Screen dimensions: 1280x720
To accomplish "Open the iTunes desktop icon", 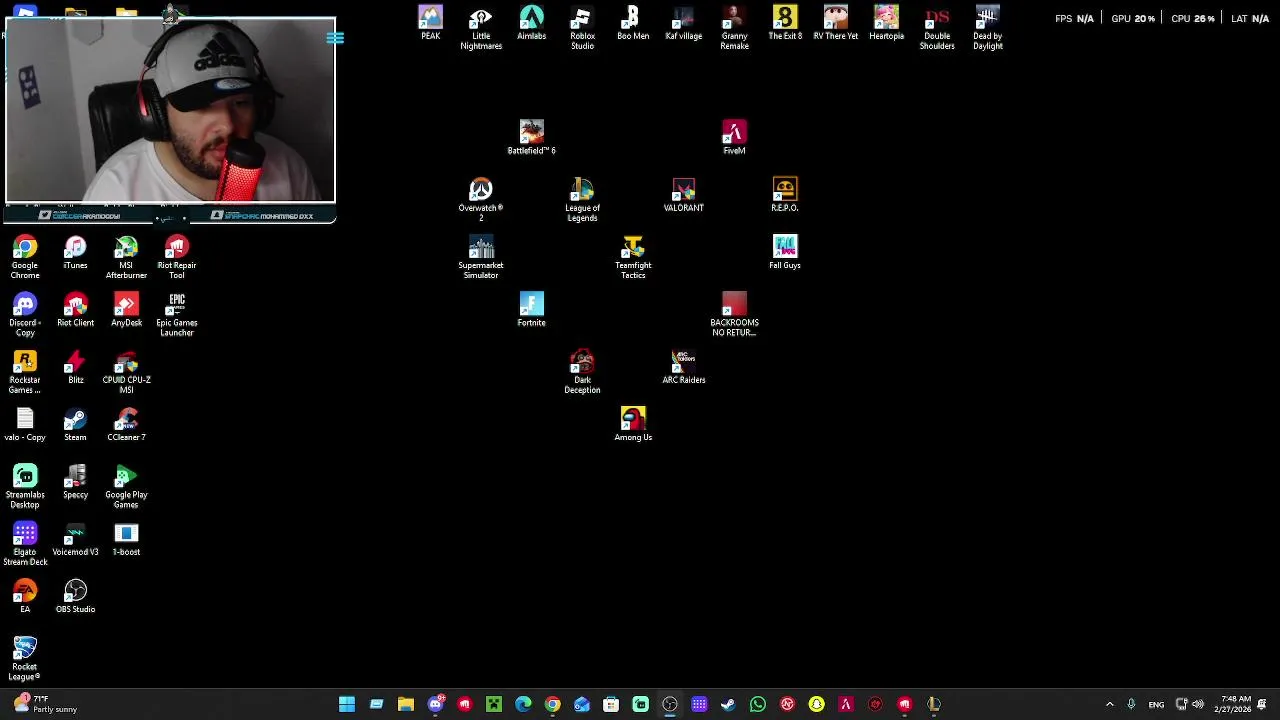I will tap(75, 252).
